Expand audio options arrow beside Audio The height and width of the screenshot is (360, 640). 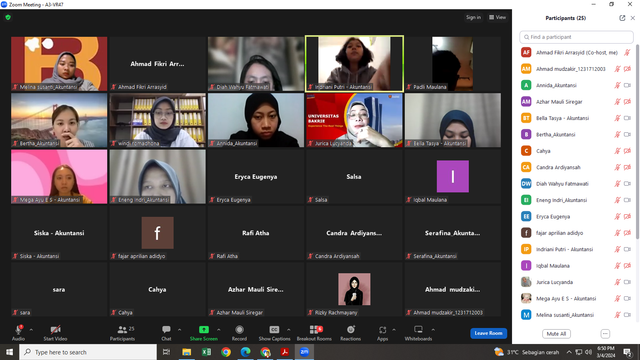point(31,330)
